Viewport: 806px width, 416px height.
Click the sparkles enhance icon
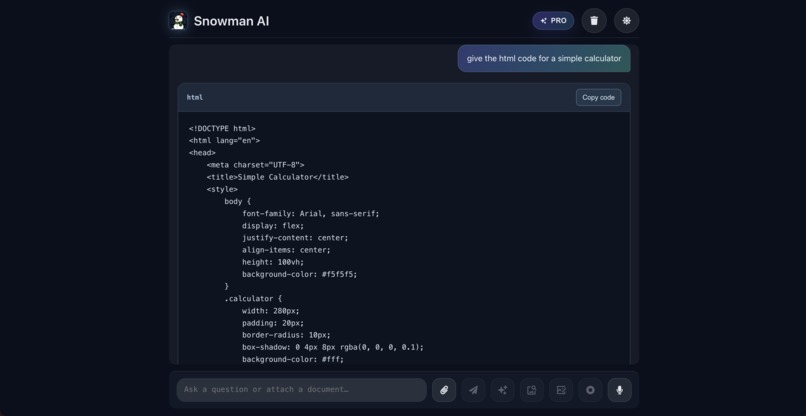point(502,390)
